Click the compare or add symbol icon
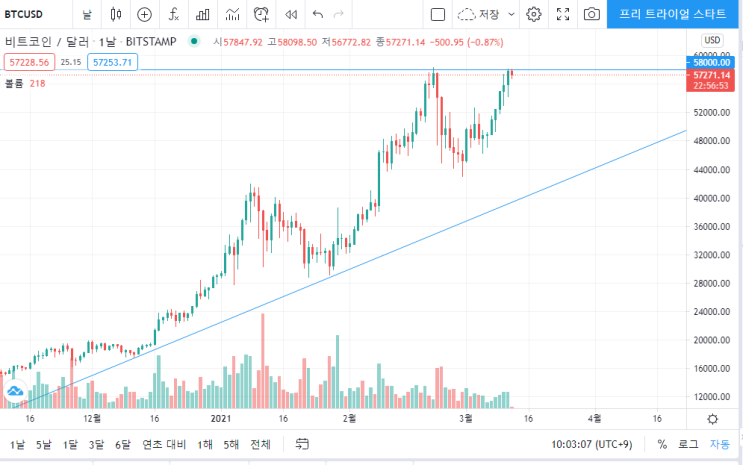This screenshot has width=743, height=465. 145,14
